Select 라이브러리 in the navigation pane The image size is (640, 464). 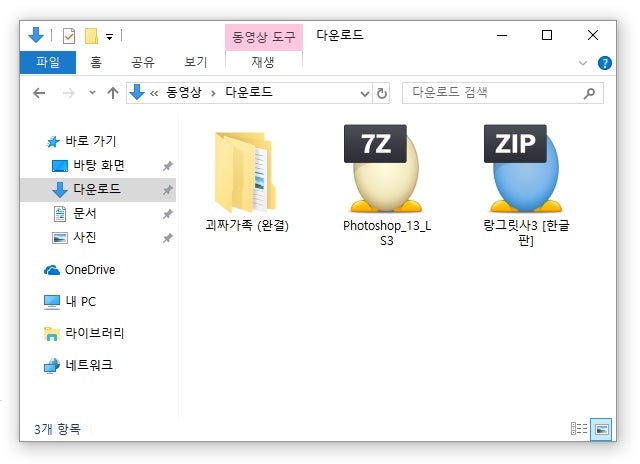[x=95, y=333]
